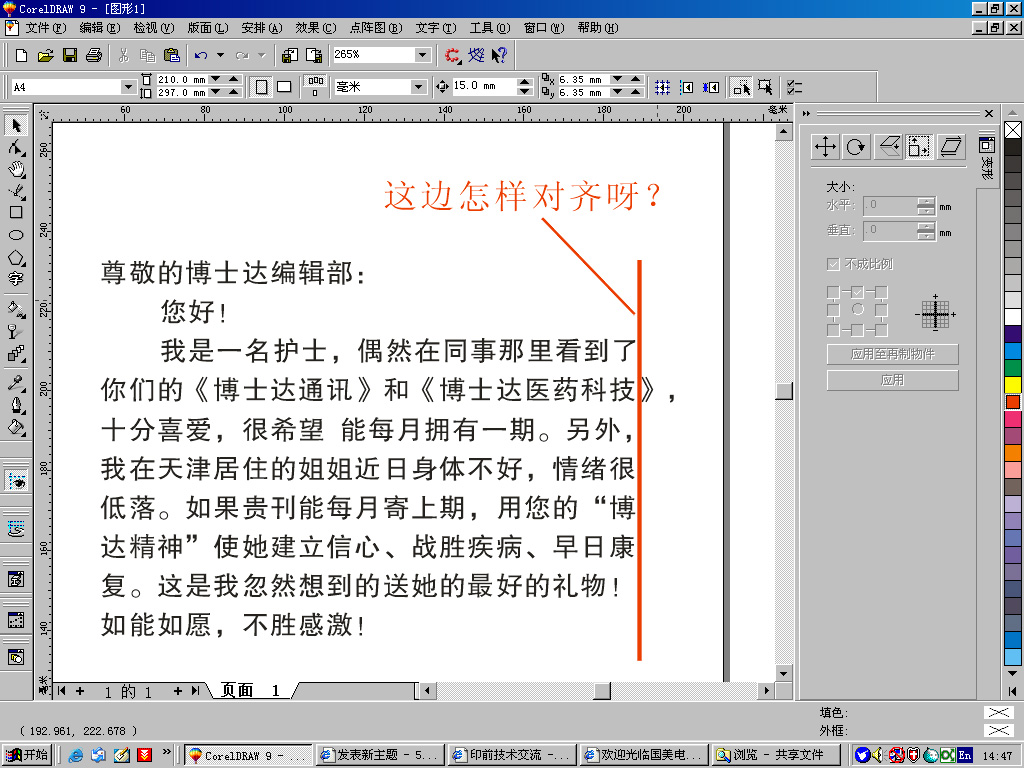The image size is (1024, 768).
Task: Open the Position transform panel
Action: point(825,147)
